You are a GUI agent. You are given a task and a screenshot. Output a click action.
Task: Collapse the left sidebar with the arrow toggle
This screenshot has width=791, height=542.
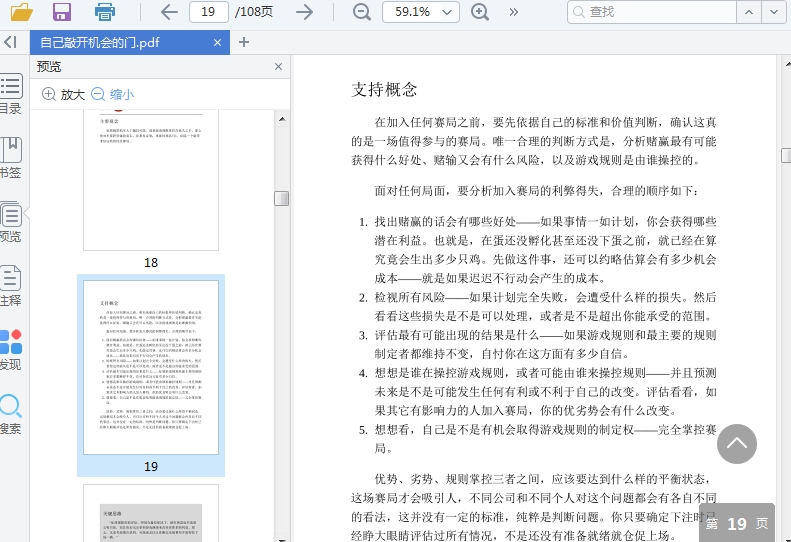(x=10, y=42)
